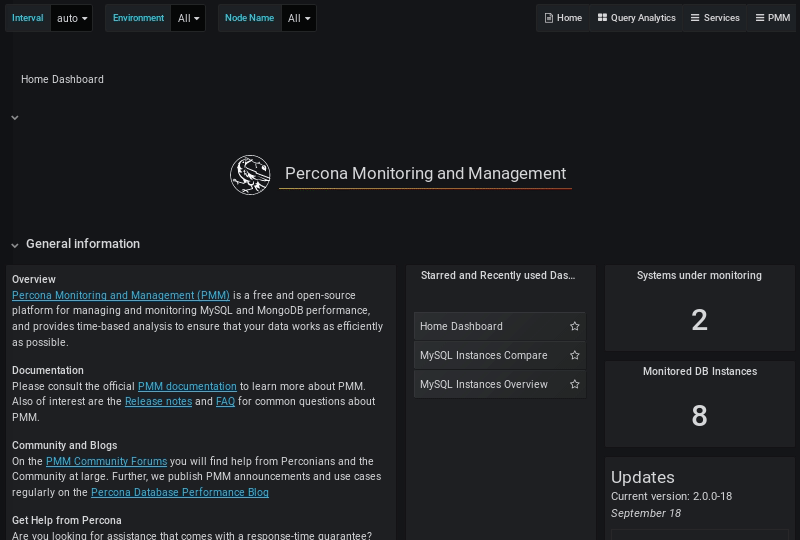Open MySQL Instances Overview dashboard entry
This screenshot has height=540, width=800.
pyautogui.click(x=484, y=385)
